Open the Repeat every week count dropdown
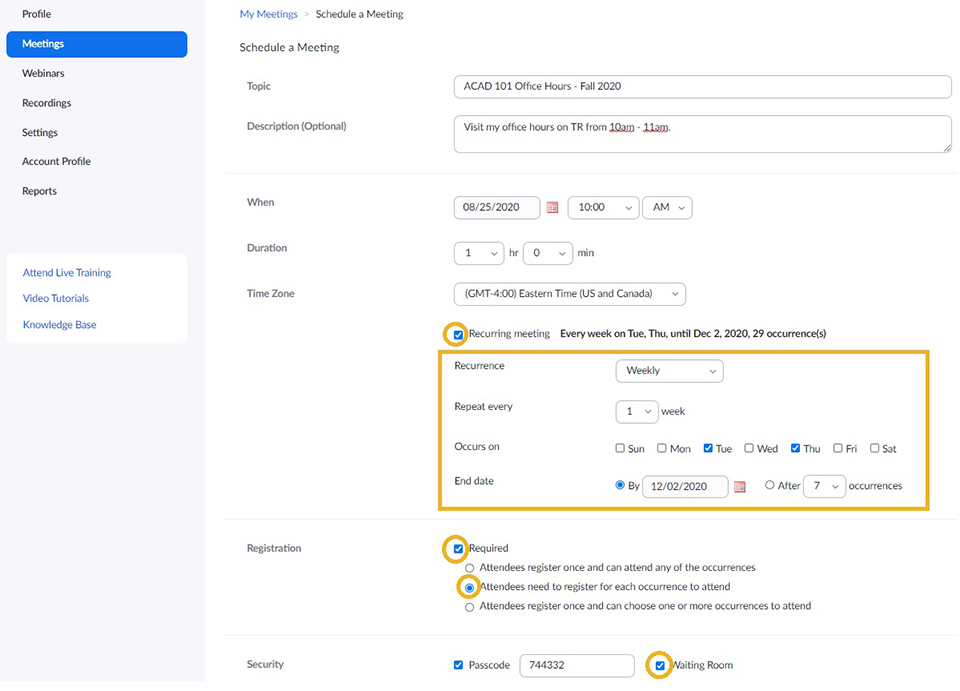The height and width of the screenshot is (691, 960). 637,411
